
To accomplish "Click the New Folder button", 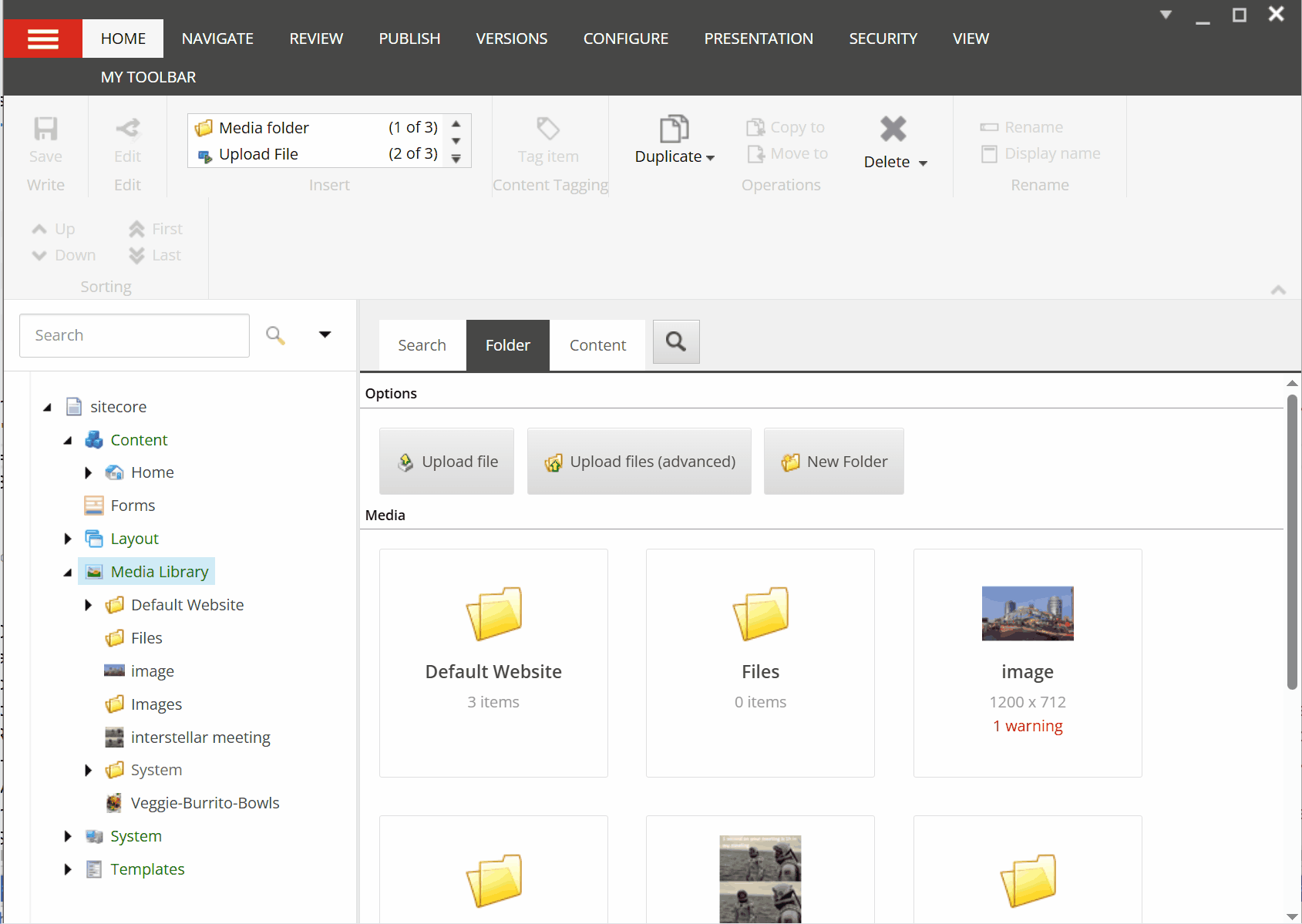I will [x=834, y=462].
